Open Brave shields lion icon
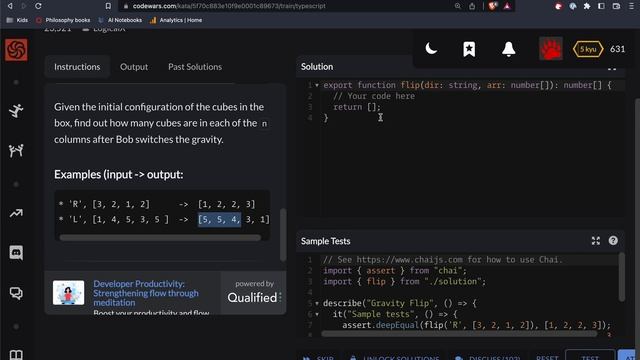This screenshot has width=640, height=360. pyautogui.click(x=492, y=6)
